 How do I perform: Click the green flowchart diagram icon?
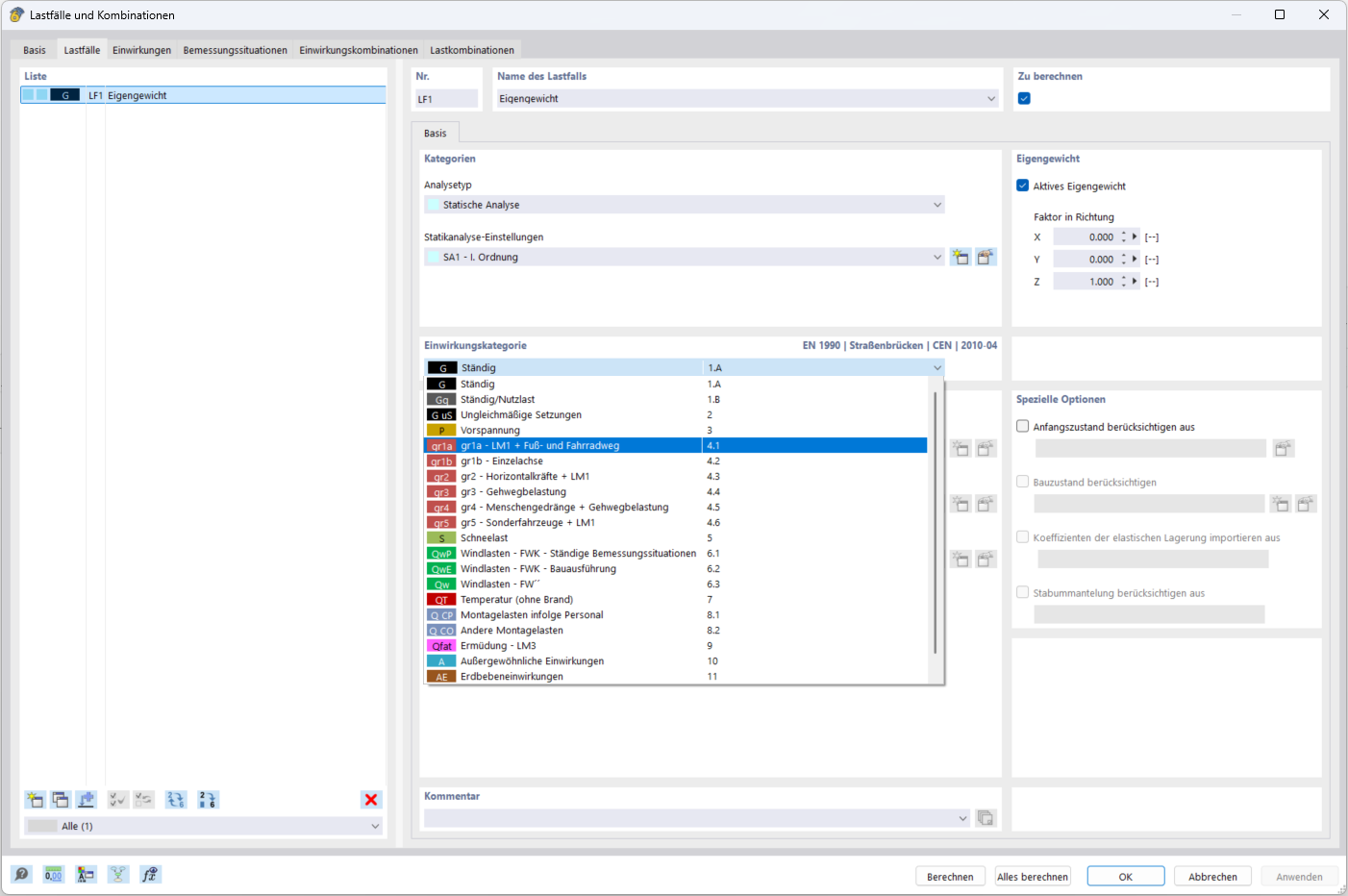tap(118, 874)
